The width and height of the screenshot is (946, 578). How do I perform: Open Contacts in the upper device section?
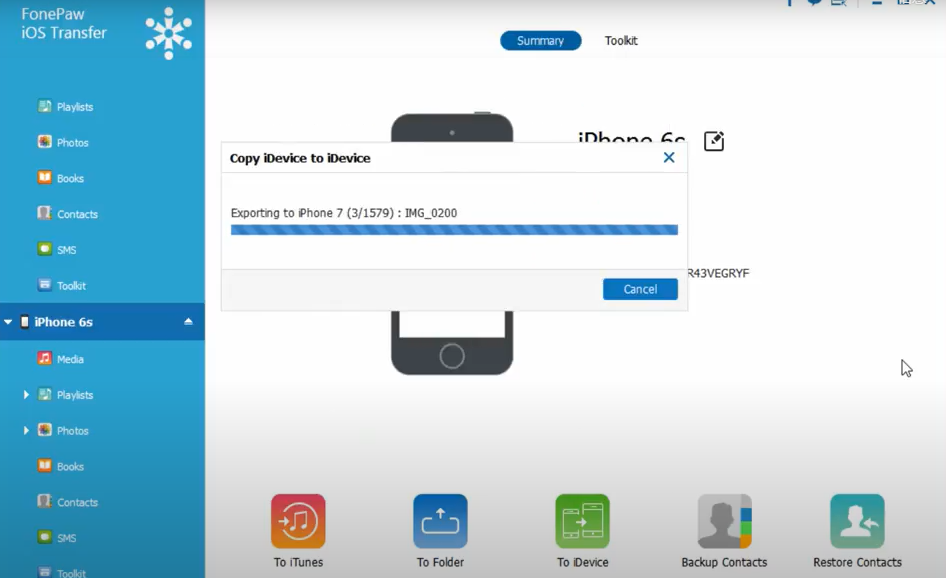68,214
